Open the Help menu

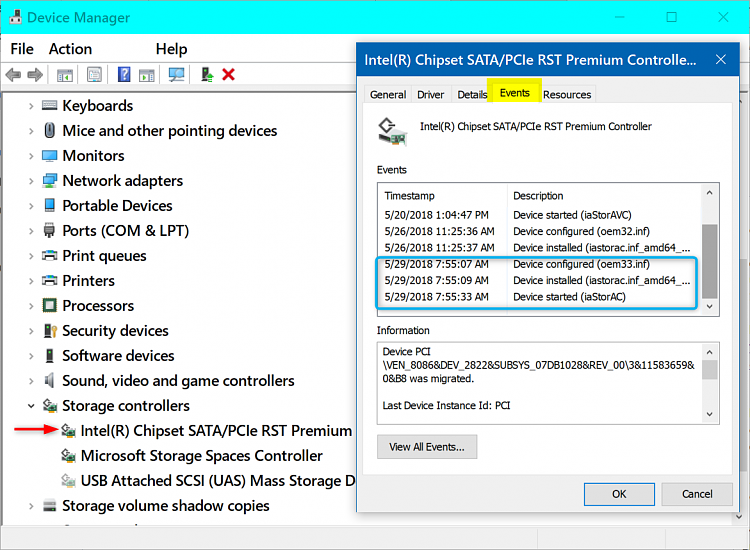(x=171, y=49)
